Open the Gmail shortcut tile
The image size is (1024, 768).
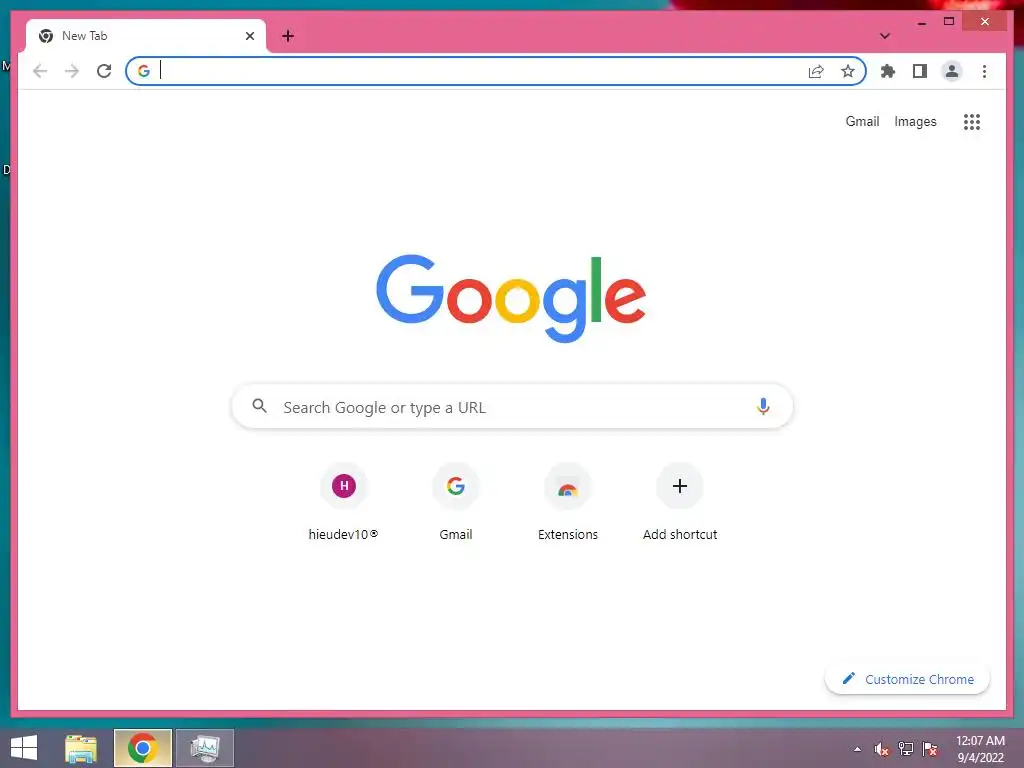point(456,503)
